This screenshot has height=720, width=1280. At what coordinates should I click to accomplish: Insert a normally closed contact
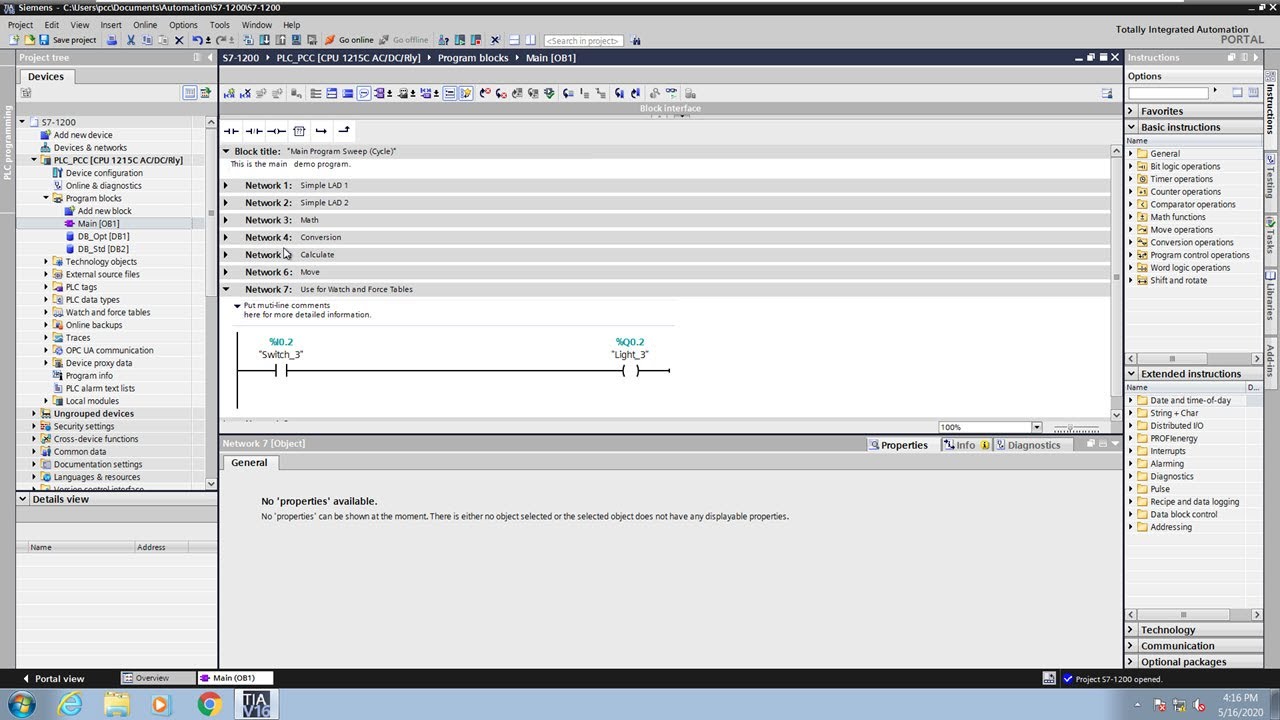click(254, 131)
